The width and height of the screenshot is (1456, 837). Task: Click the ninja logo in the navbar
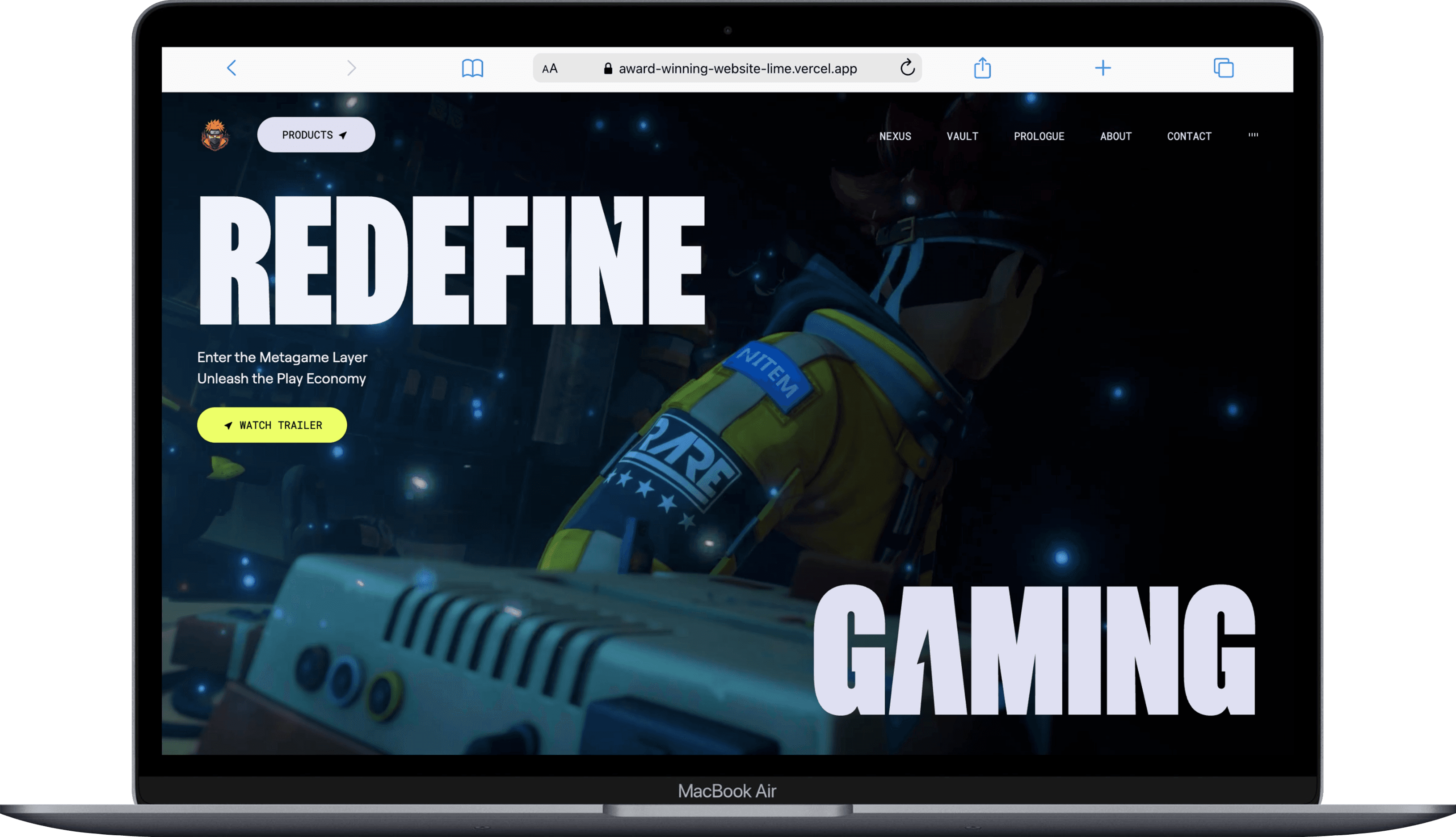click(x=215, y=135)
